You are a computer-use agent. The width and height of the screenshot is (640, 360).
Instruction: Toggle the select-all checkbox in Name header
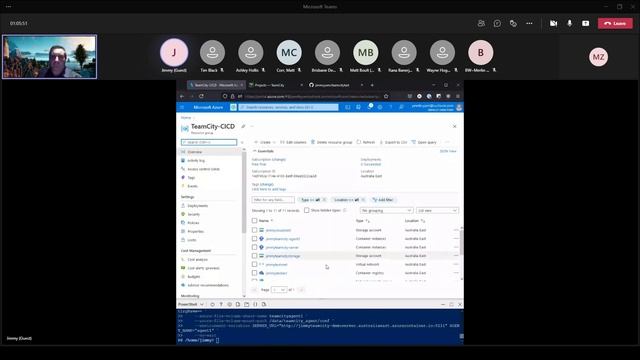click(x=255, y=221)
